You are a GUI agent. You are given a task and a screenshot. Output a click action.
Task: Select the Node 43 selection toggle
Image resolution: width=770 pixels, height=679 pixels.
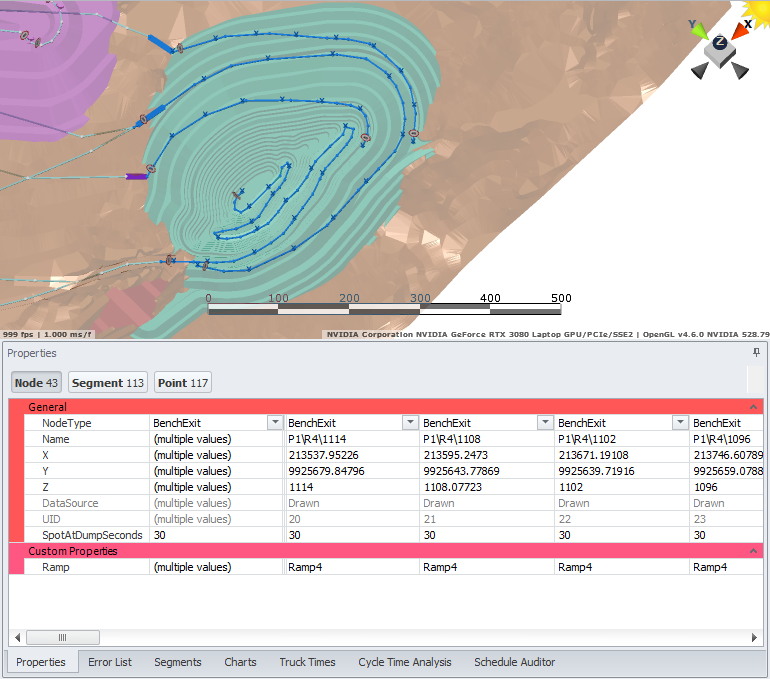[x=36, y=383]
